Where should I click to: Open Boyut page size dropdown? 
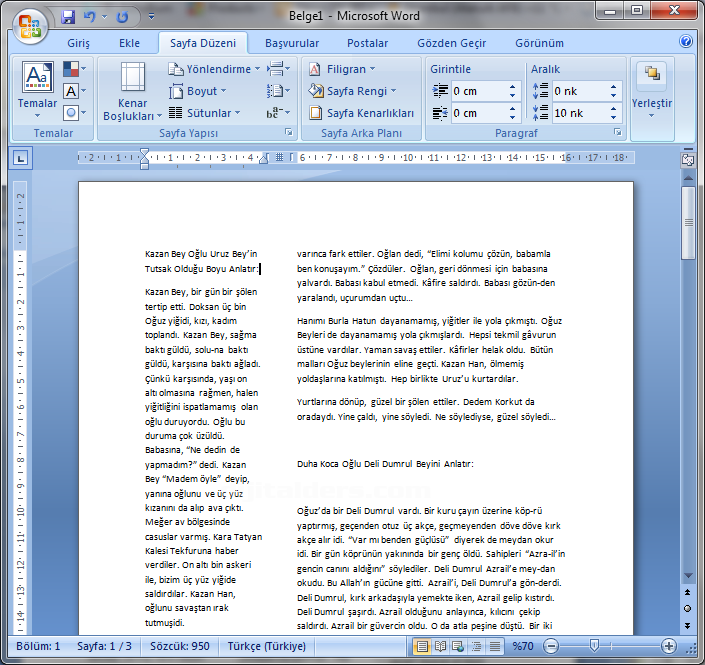[x=197, y=91]
